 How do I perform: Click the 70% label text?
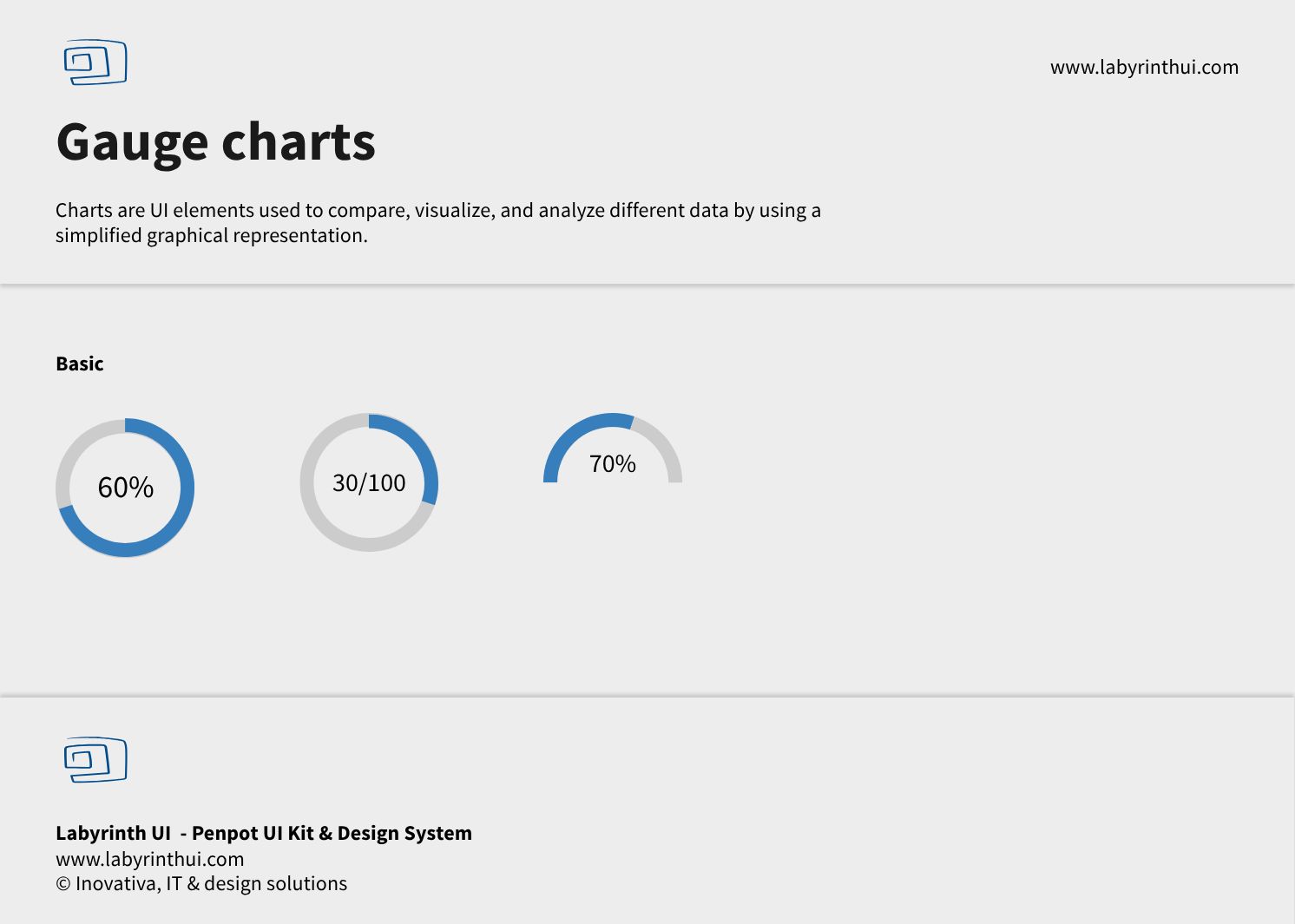coord(613,464)
